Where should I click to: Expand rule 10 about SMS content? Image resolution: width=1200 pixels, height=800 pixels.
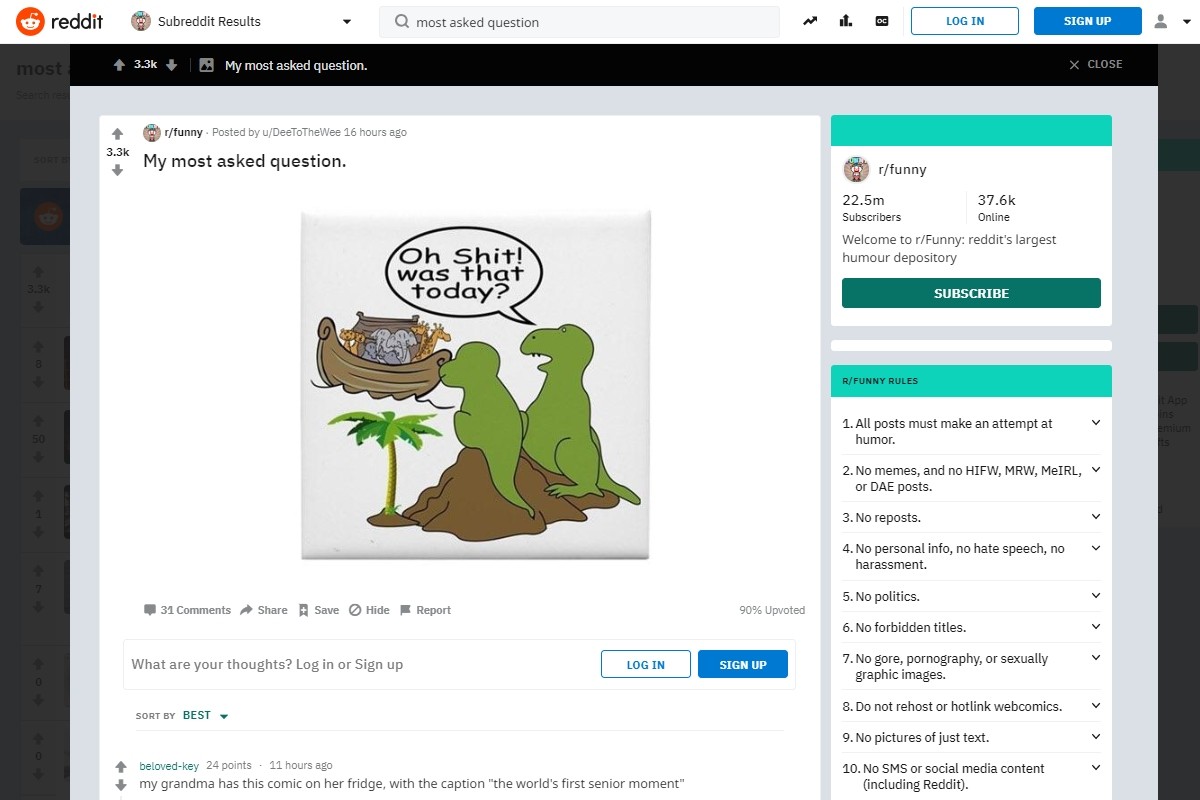(1096, 768)
